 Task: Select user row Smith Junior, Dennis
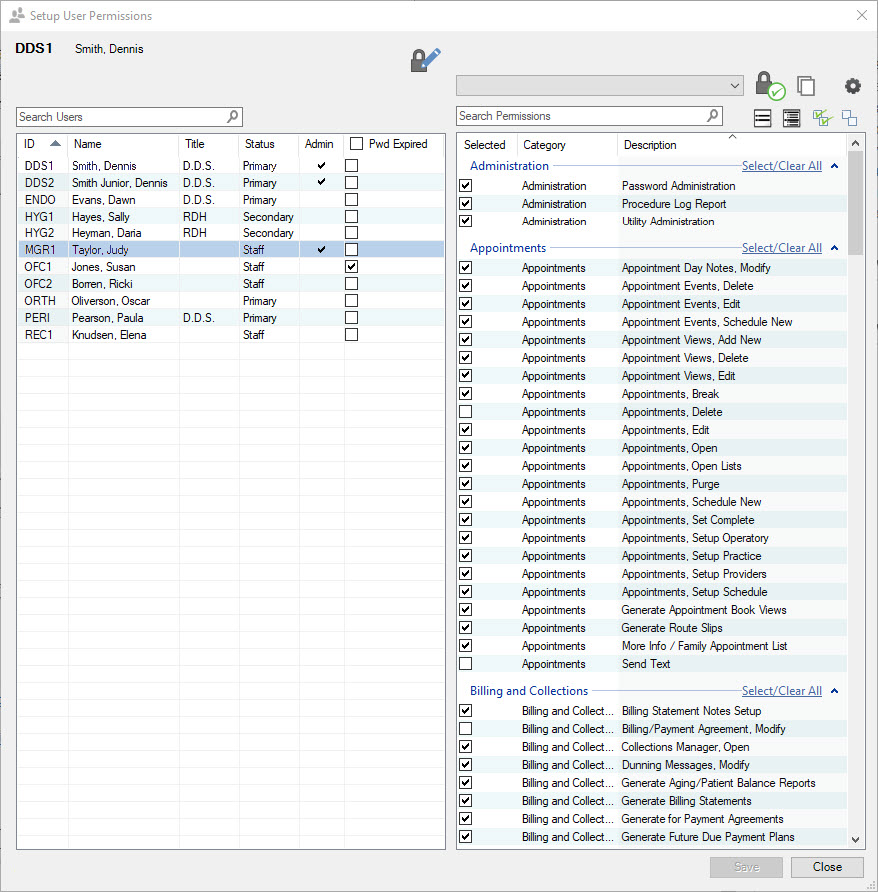[x=230, y=183]
